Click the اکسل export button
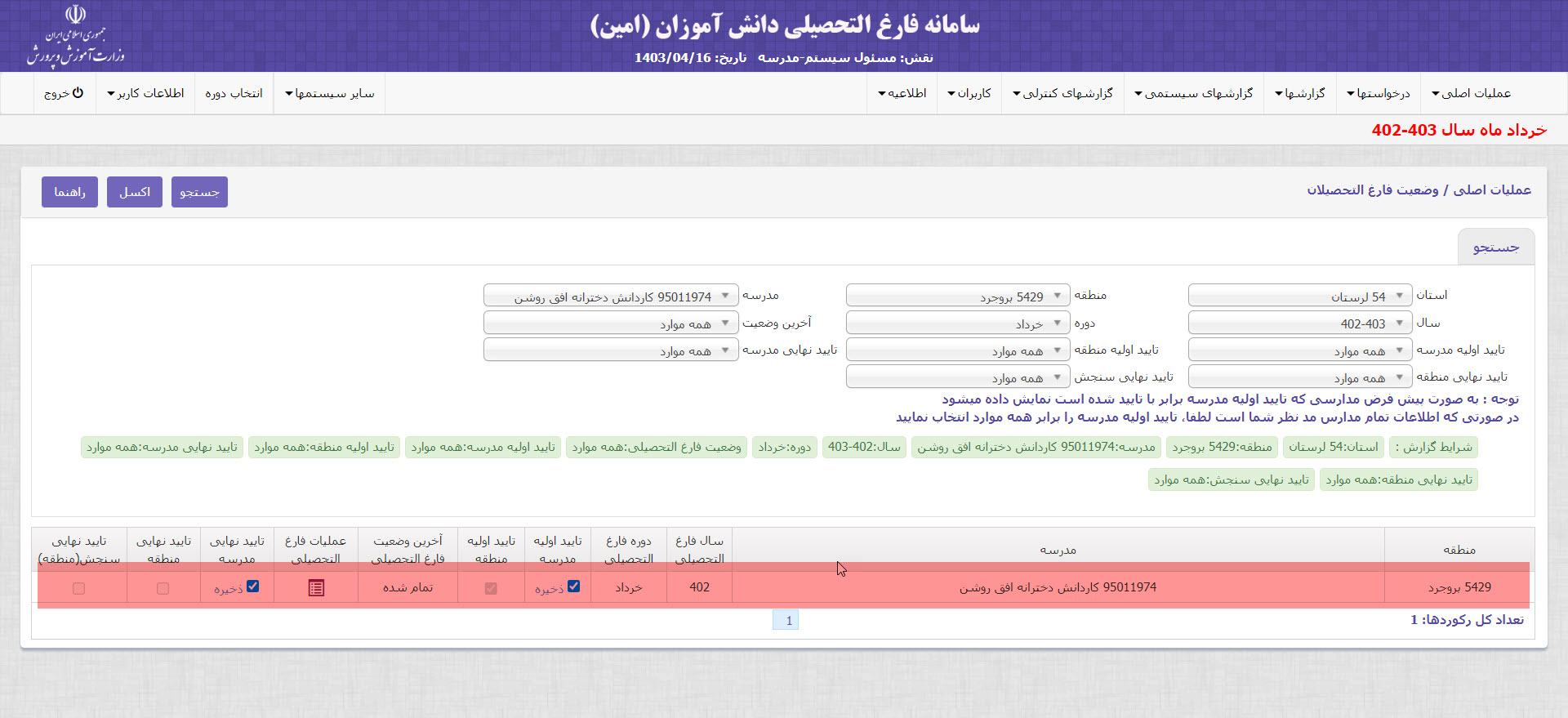This screenshot has height=718, width=1568. pyautogui.click(x=135, y=192)
